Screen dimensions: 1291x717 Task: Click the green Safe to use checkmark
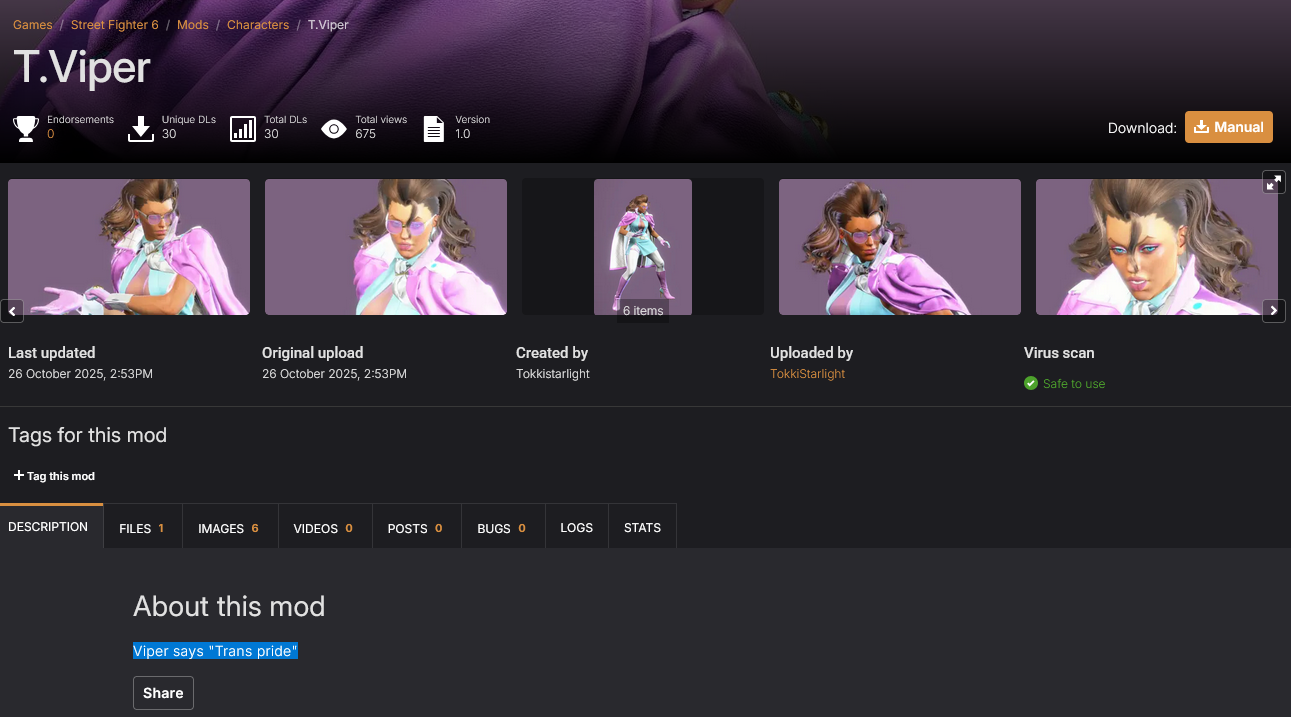(x=1031, y=383)
